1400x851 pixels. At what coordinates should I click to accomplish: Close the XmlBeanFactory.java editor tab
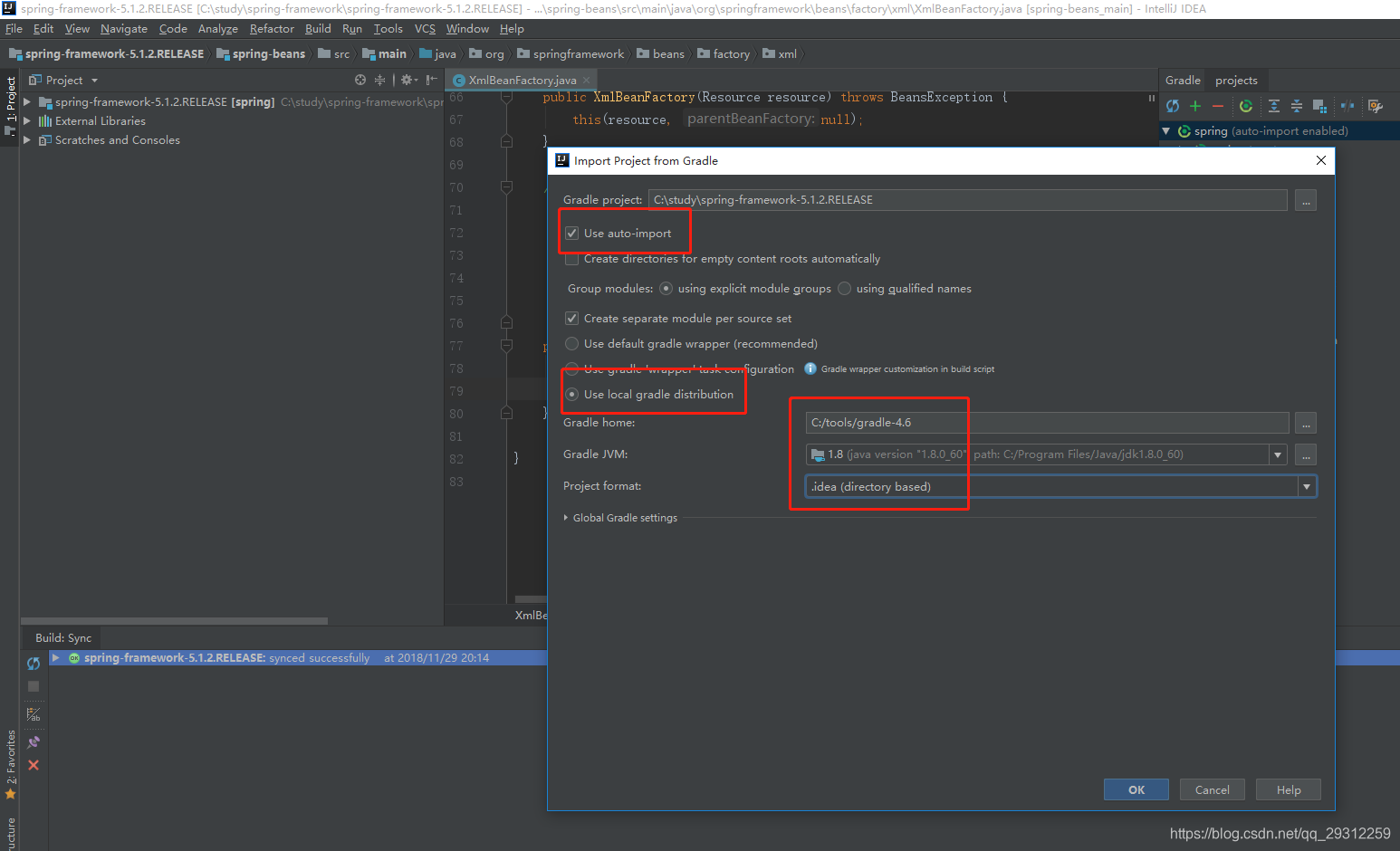pyautogui.click(x=586, y=80)
